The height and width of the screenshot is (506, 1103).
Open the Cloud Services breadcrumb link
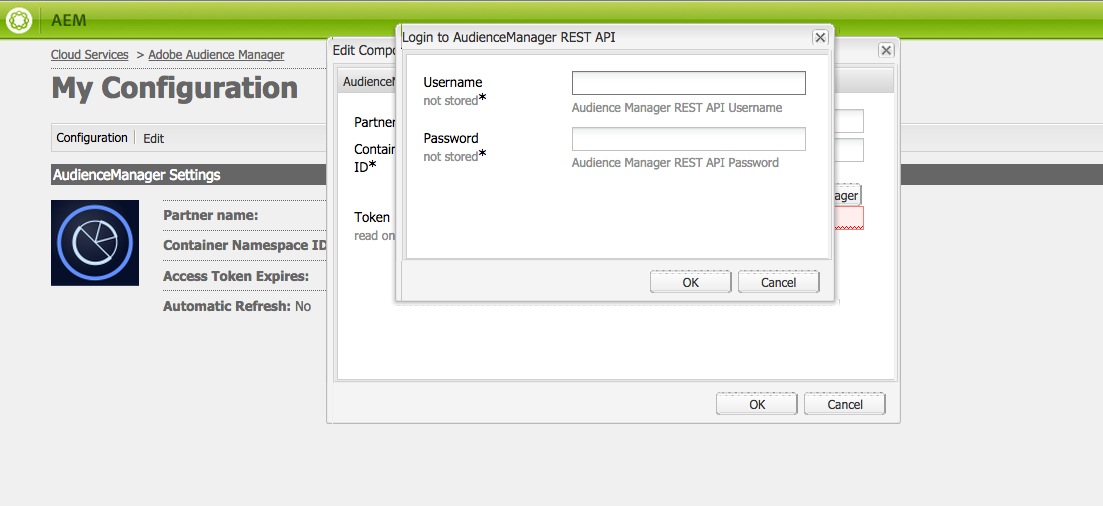[89, 54]
